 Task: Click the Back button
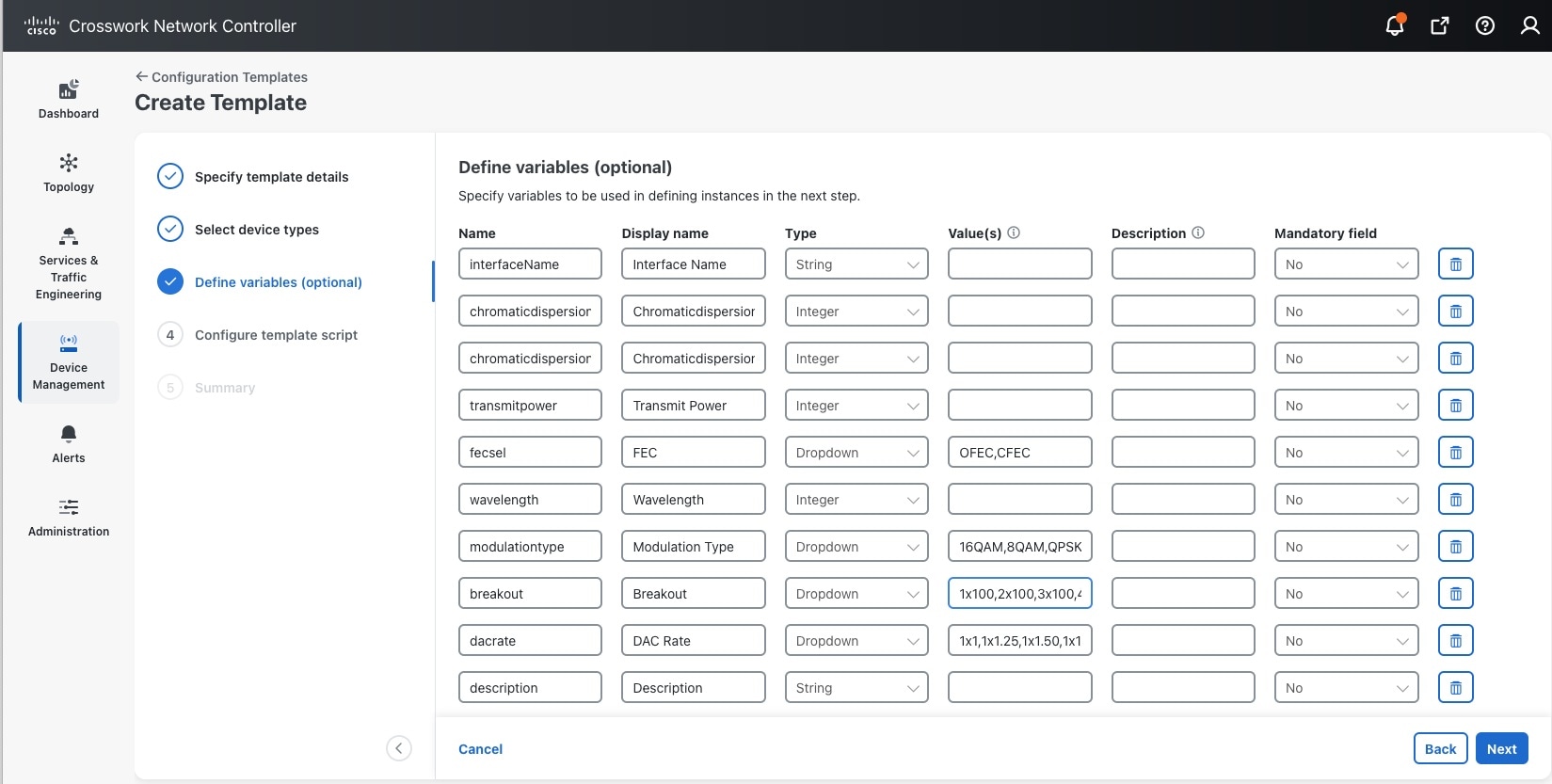1440,748
